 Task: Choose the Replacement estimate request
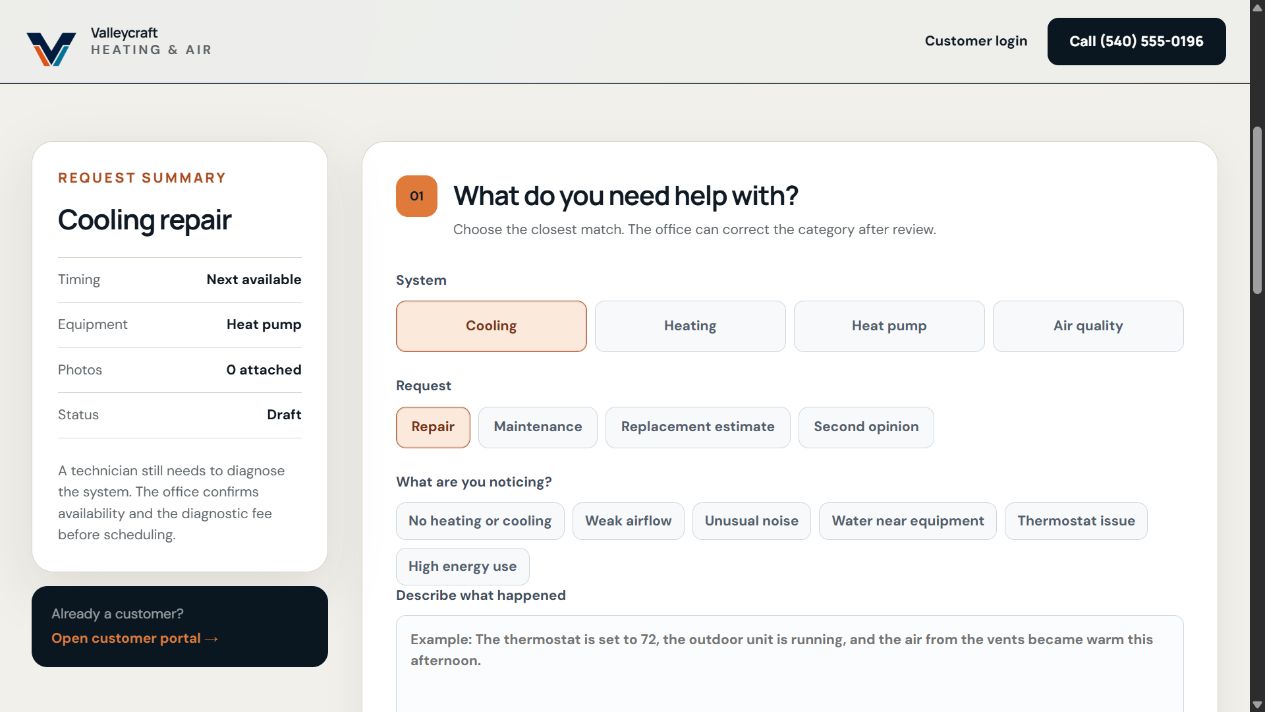(x=698, y=427)
